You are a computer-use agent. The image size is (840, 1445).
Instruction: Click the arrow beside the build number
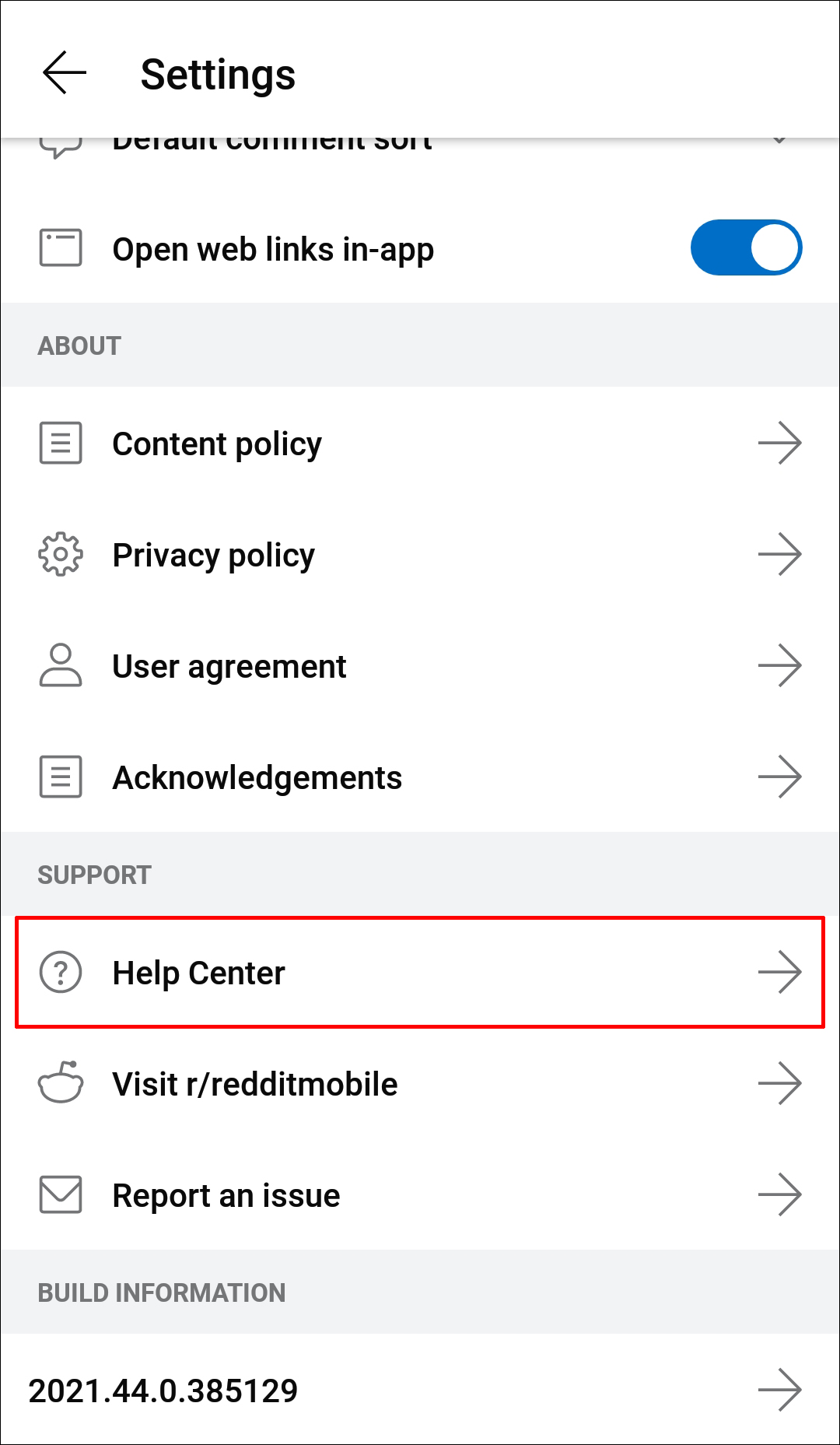779,1391
